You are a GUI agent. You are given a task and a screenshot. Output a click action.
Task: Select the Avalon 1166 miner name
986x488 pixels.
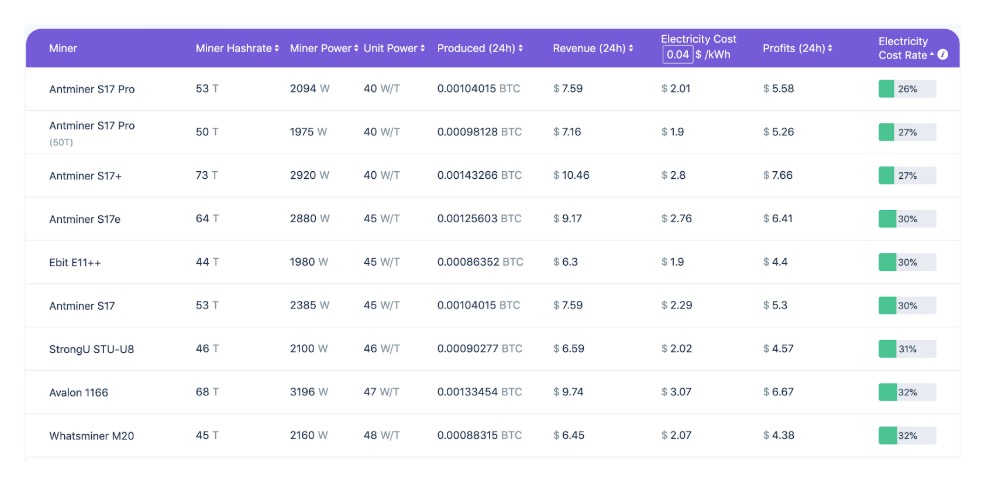[x=79, y=392]
